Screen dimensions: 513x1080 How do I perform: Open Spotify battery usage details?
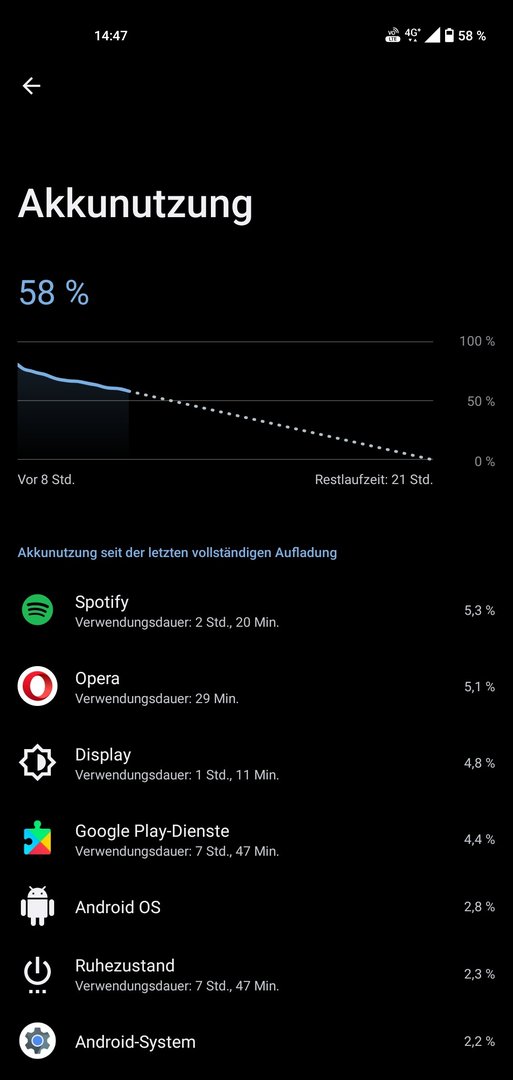(x=256, y=611)
